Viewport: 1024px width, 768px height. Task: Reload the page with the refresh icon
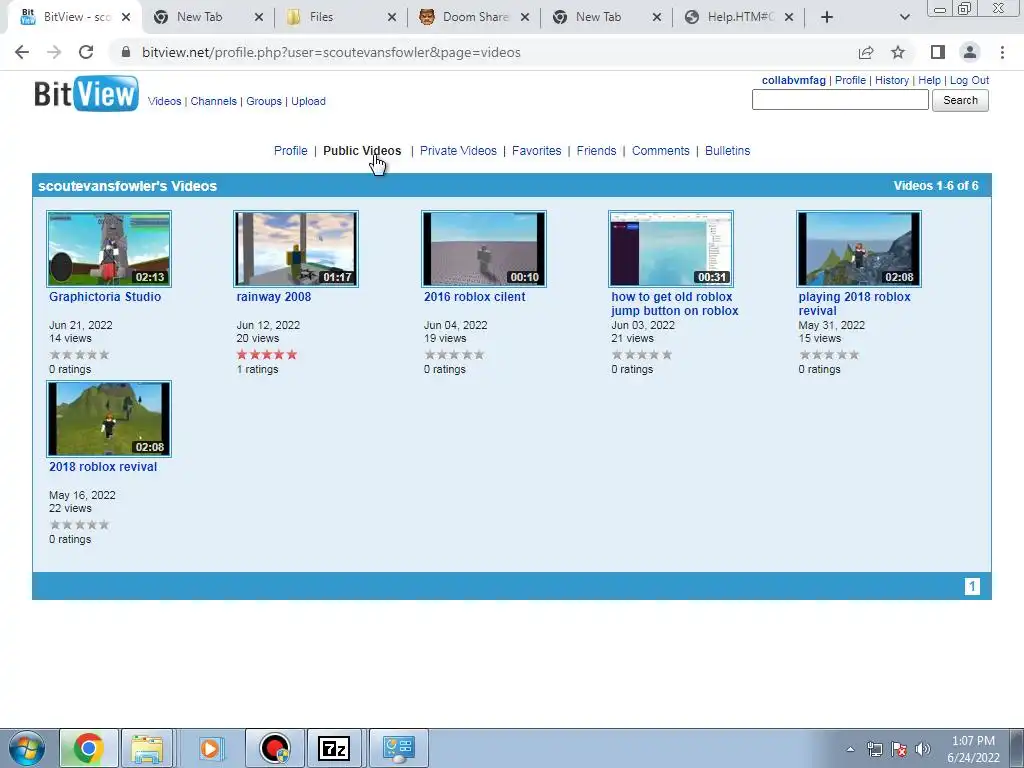click(x=86, y=52)
